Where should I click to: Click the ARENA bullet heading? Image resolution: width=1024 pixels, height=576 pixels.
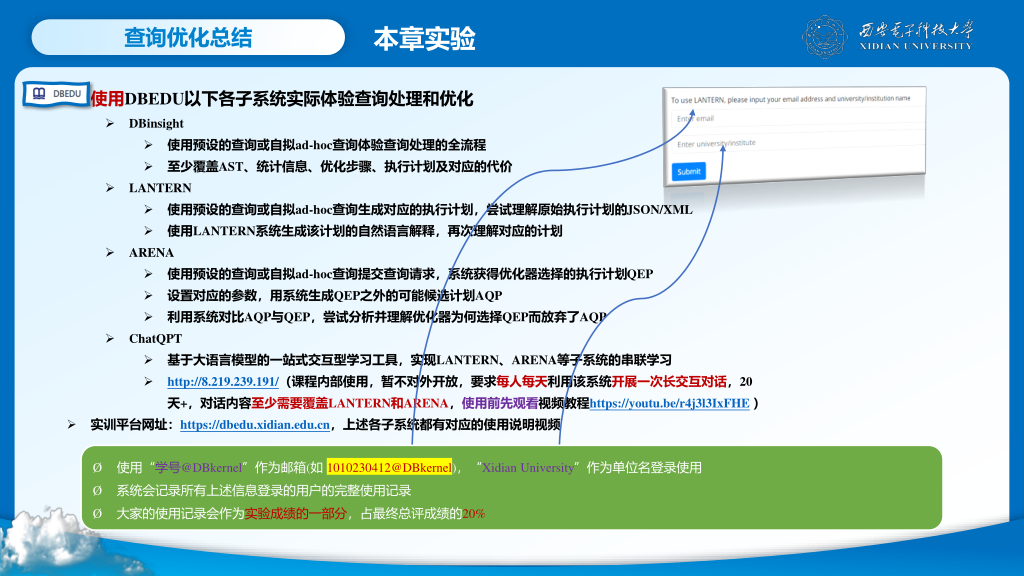152,253
